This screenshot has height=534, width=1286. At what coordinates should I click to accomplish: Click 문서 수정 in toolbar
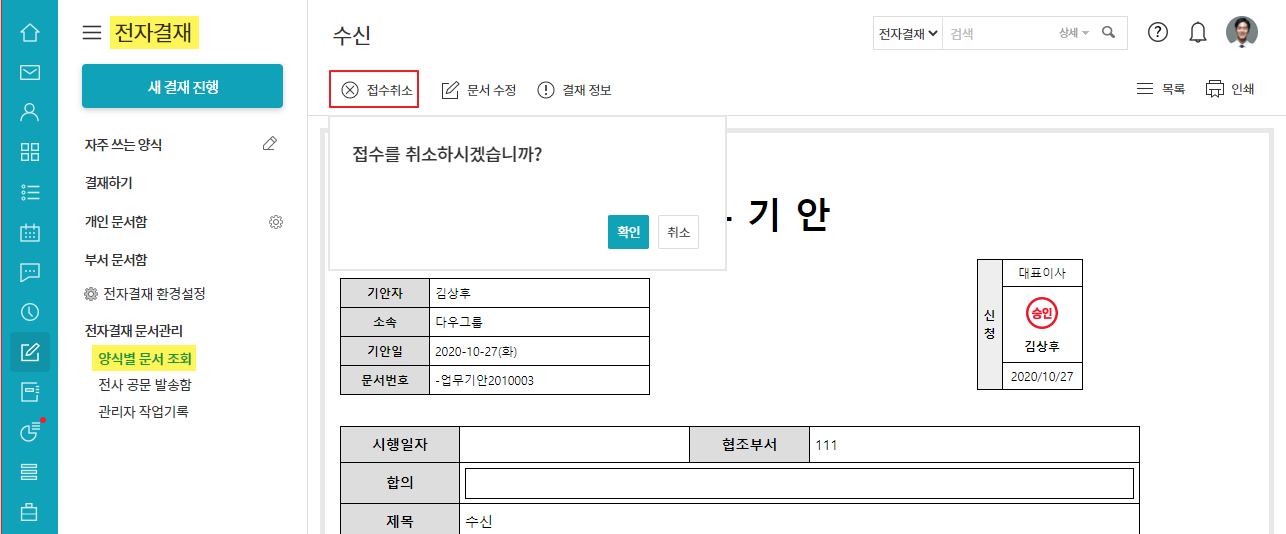point(479,90)
